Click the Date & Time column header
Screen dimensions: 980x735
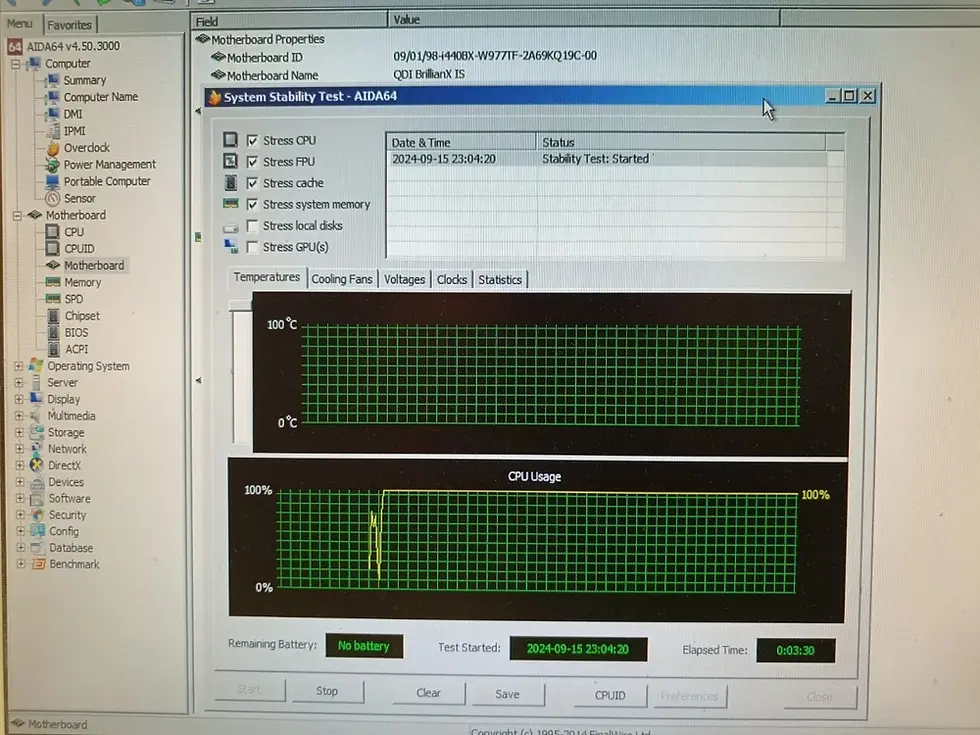pos(461,142)
